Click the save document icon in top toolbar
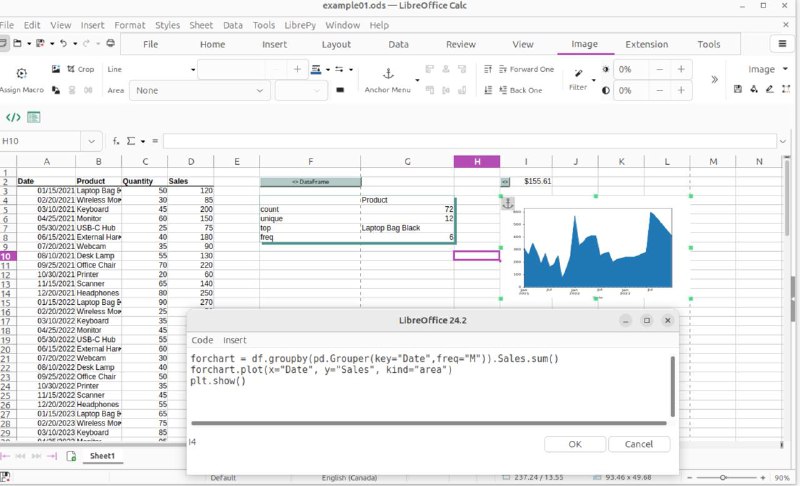 tap(40, 43)
